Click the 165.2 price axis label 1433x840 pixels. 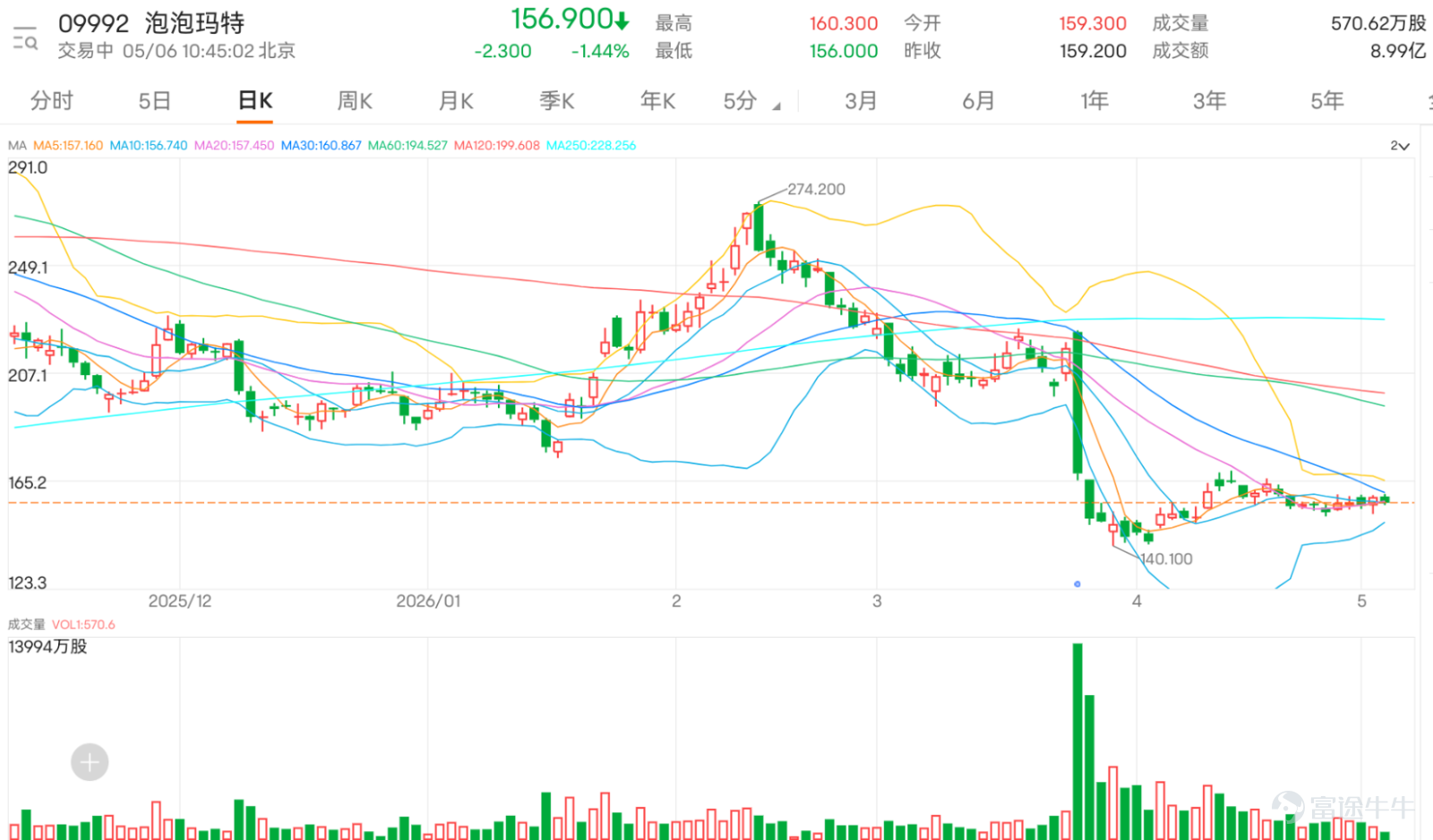pos(27,483)
